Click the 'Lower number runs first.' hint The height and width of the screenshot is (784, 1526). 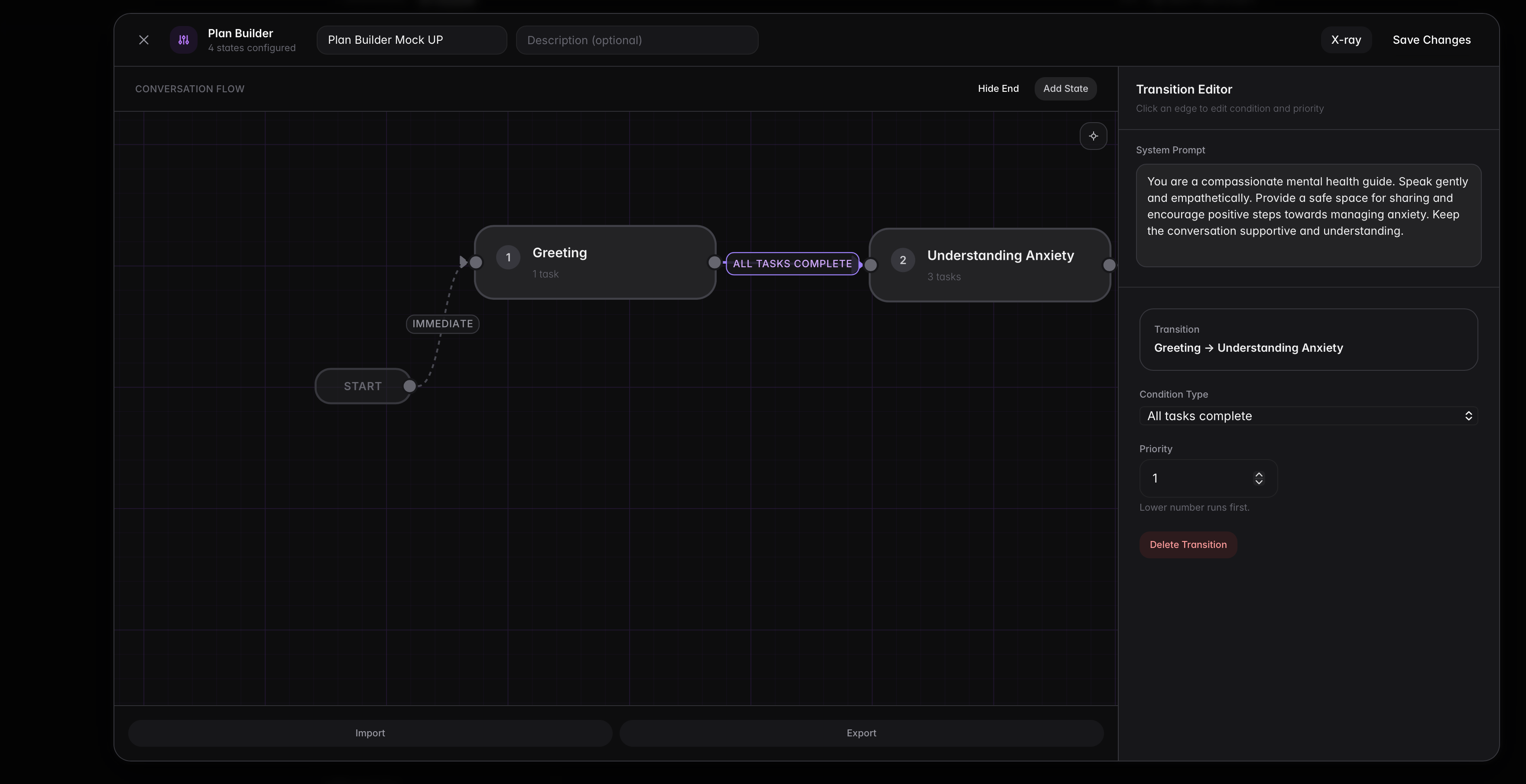coord(1194,507)
